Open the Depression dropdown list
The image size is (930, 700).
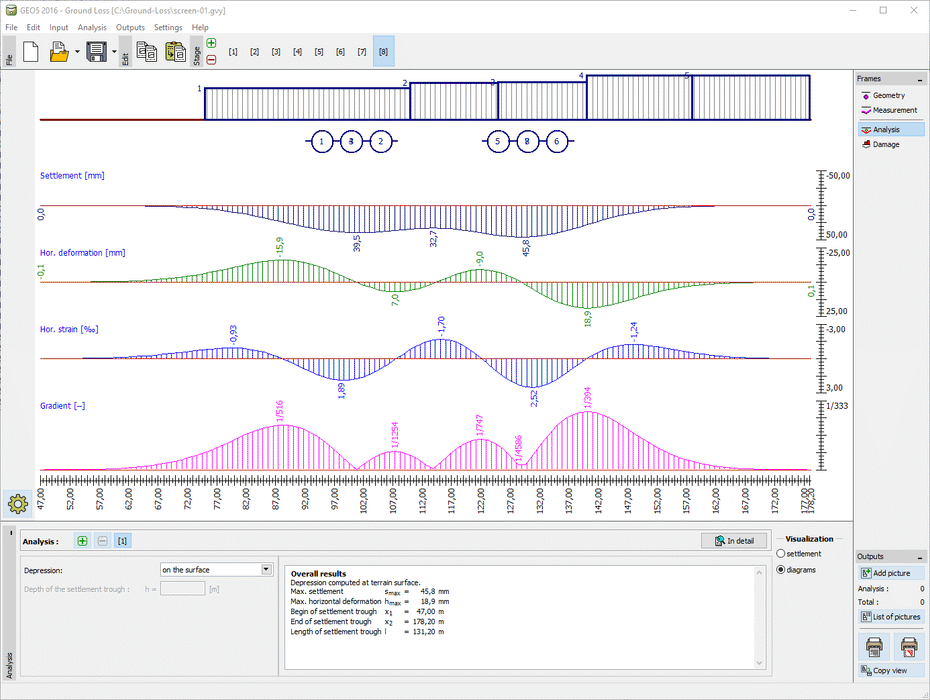pyautogui.click(x=266, y=569)
